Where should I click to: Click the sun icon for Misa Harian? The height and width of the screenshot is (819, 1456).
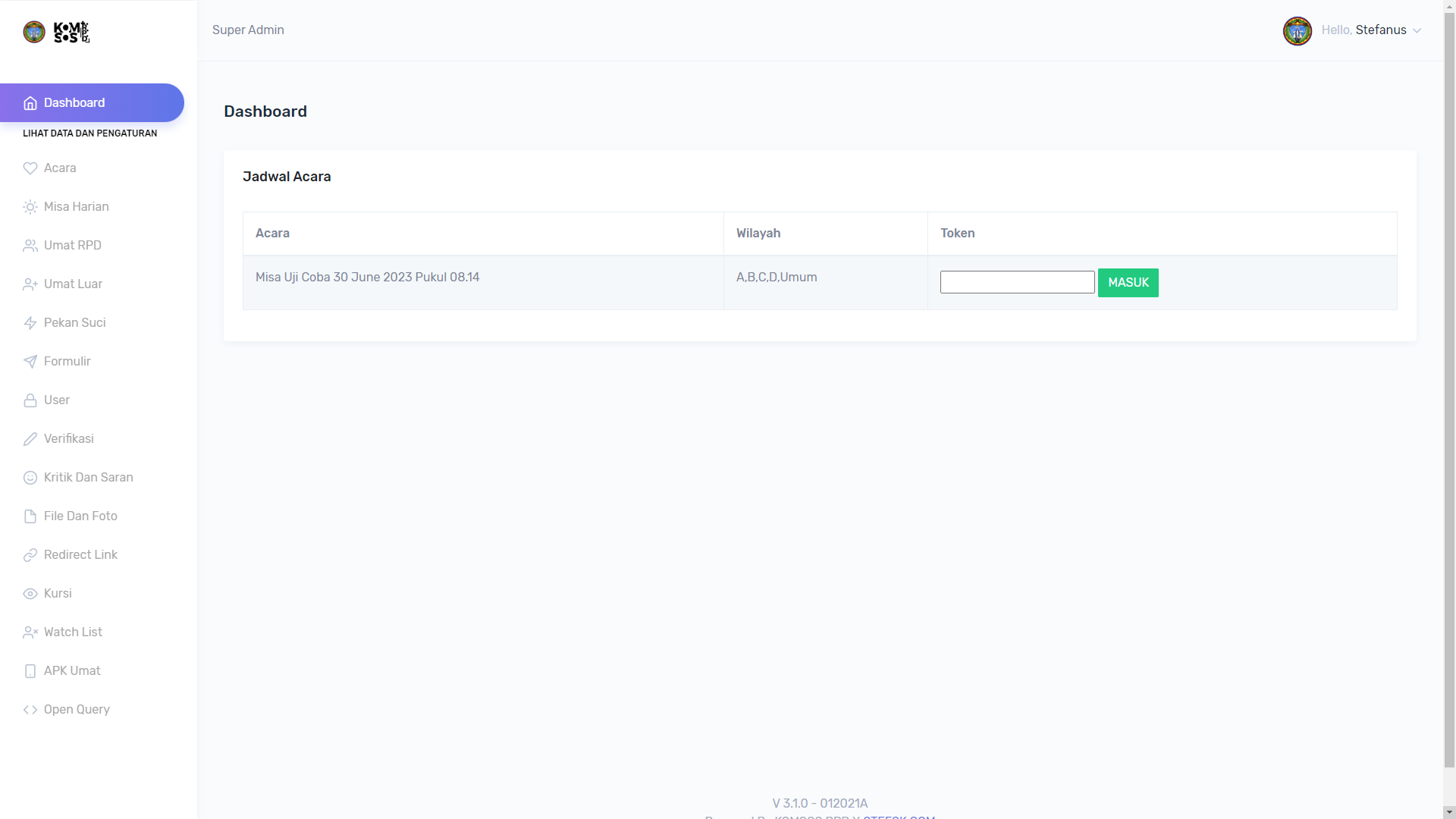(30, 207)
